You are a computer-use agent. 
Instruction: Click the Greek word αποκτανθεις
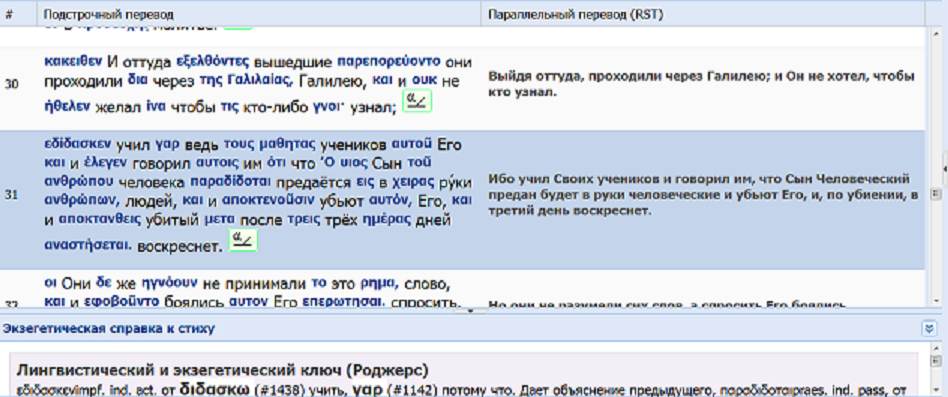pyautogui.click(x=99, y=219)
